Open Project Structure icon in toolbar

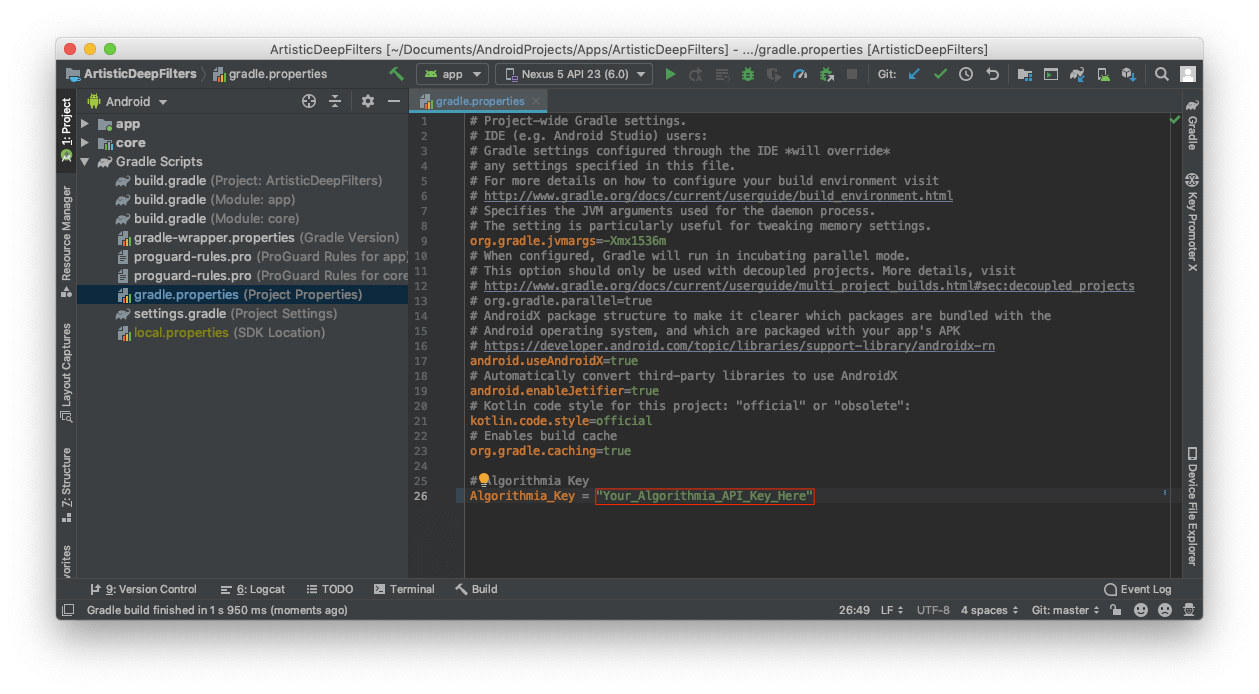[1025, 74]
